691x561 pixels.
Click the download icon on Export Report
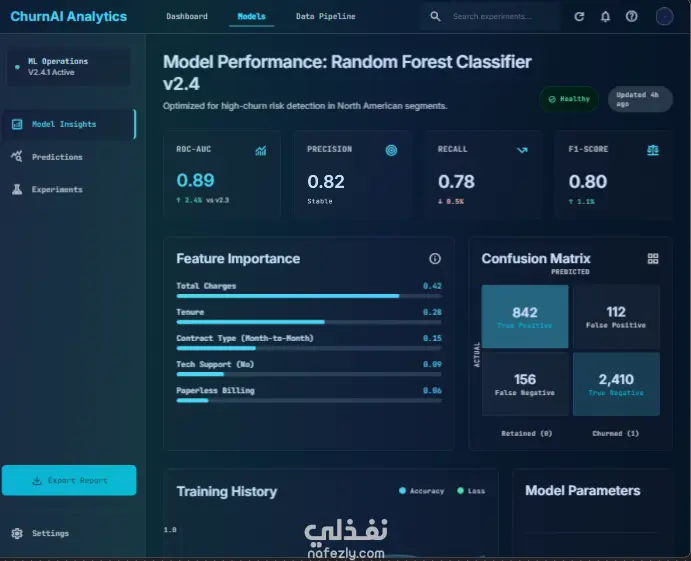click(37, 480)
